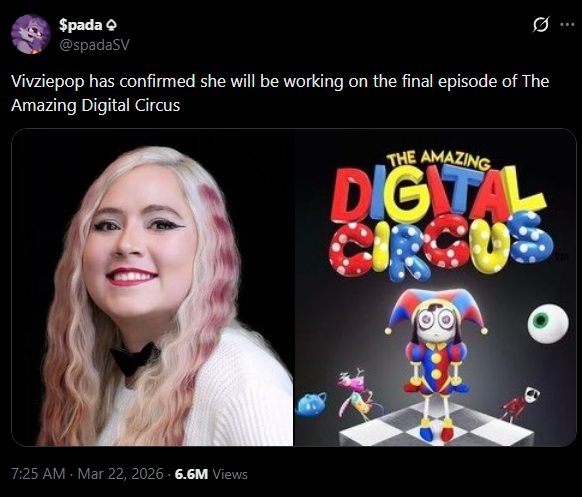Open the left photo of the smiling woman

[153, 287]
